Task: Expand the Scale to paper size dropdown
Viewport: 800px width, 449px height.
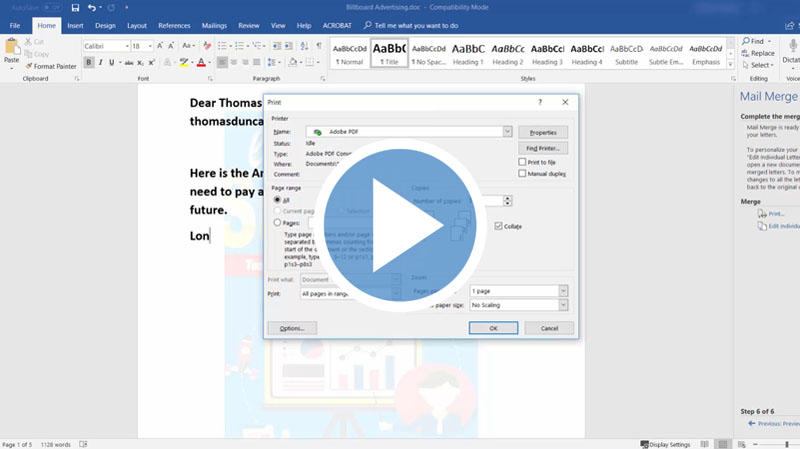Action: 563,304
